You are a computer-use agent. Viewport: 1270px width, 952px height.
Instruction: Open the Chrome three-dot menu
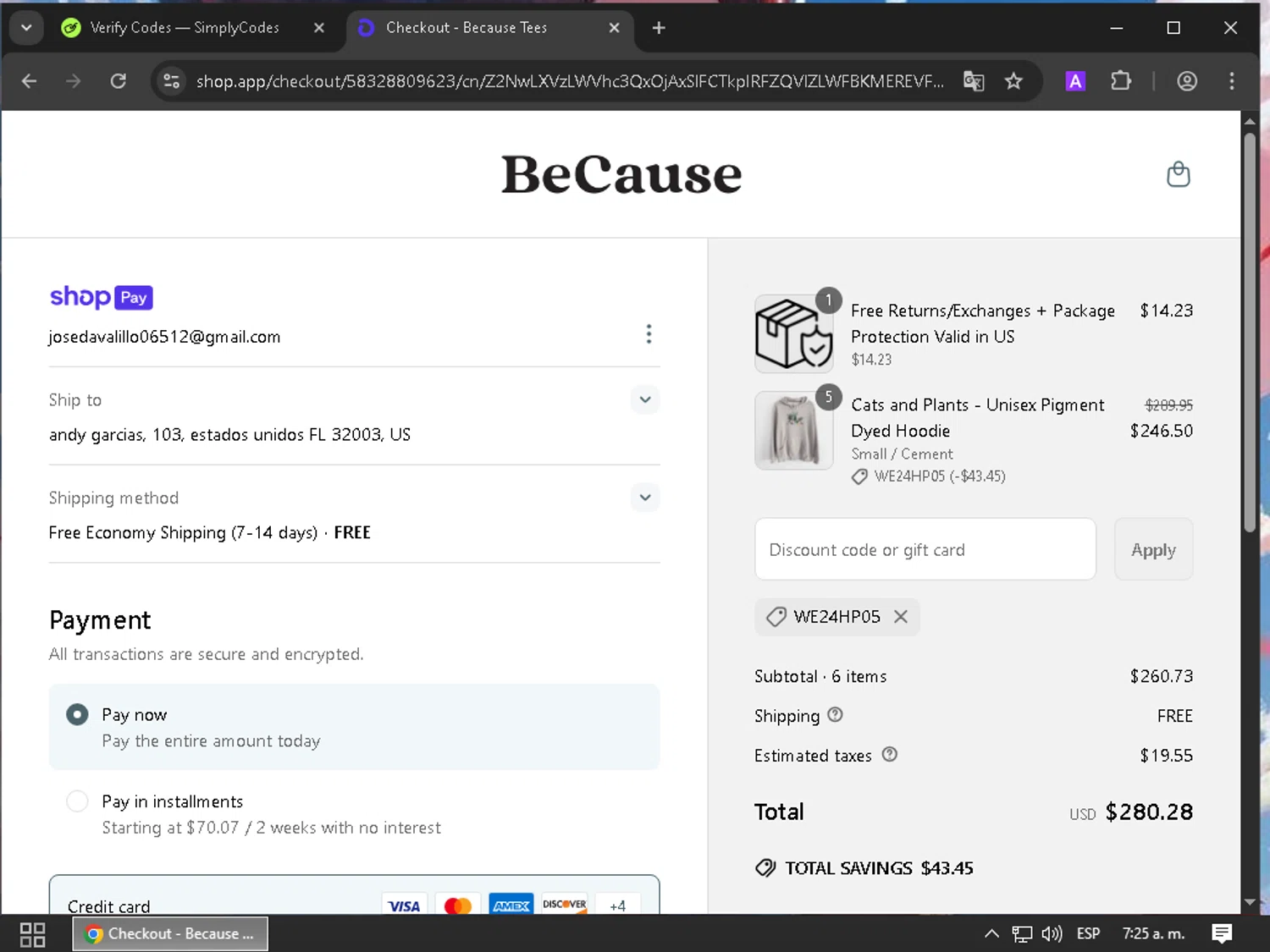coord(1232,81)
